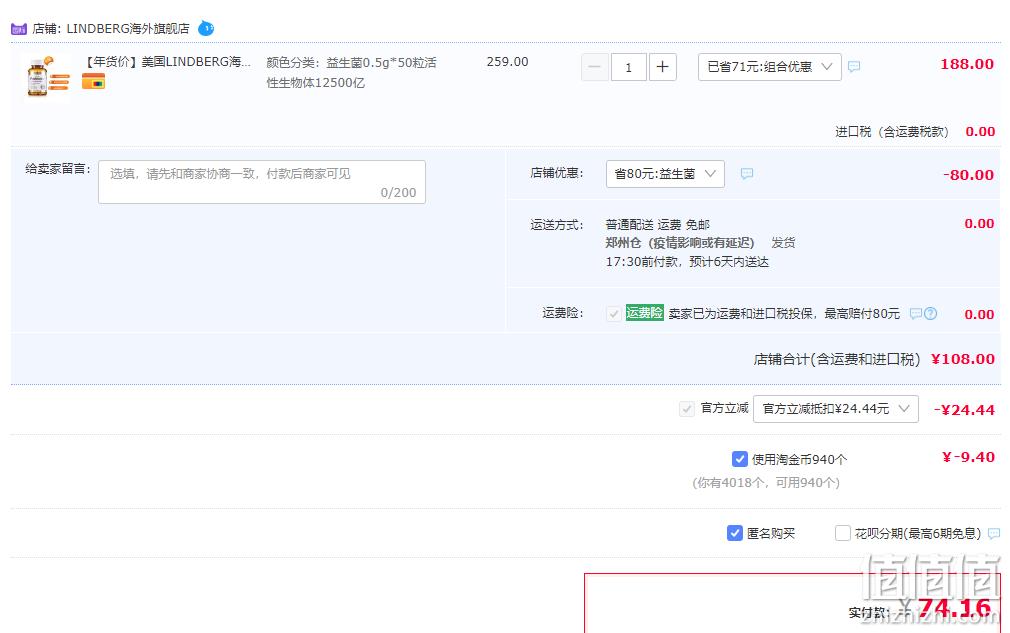This screenshot has height=633, width=1010.
Task: Expand the 官方立减抵扣¥24.44元 dropdown
Action: 835,409
